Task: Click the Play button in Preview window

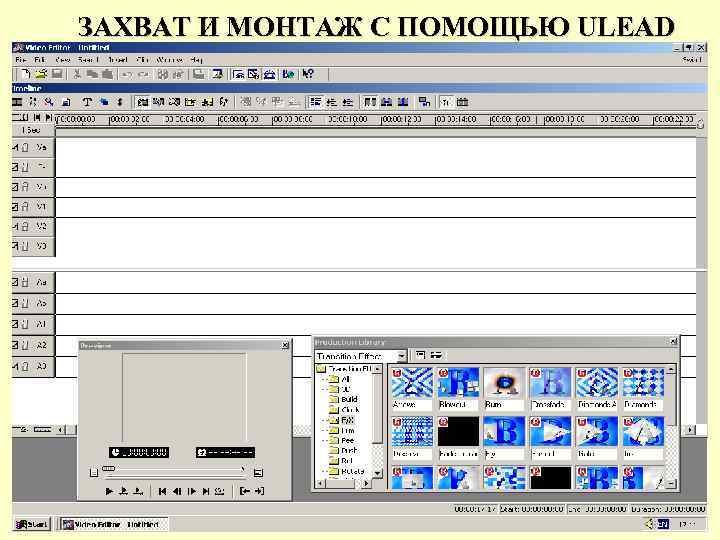Action: coord(109,491)
